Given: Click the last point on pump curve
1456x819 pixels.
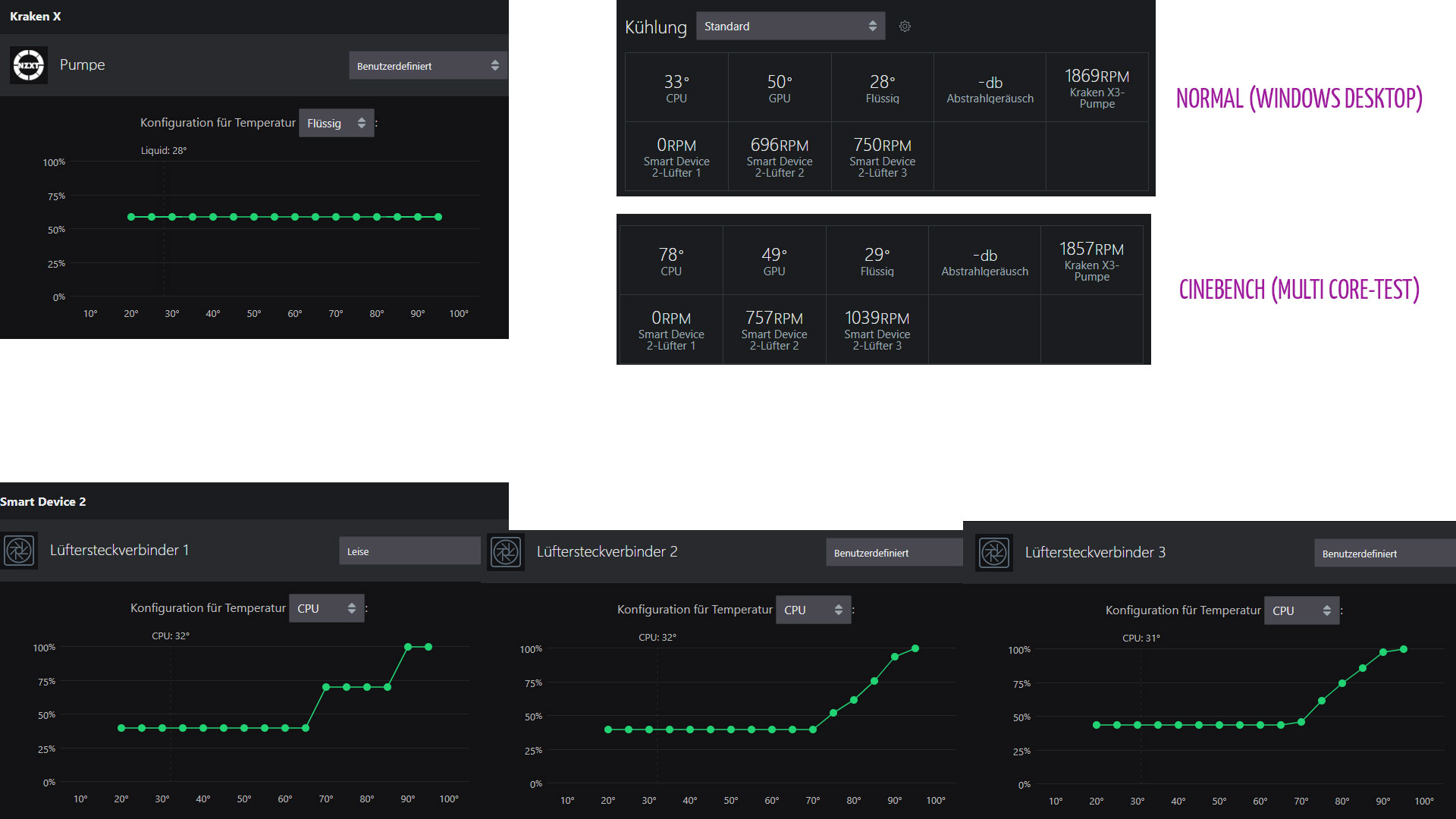Looking at the screenshot, I should (438, 217).
